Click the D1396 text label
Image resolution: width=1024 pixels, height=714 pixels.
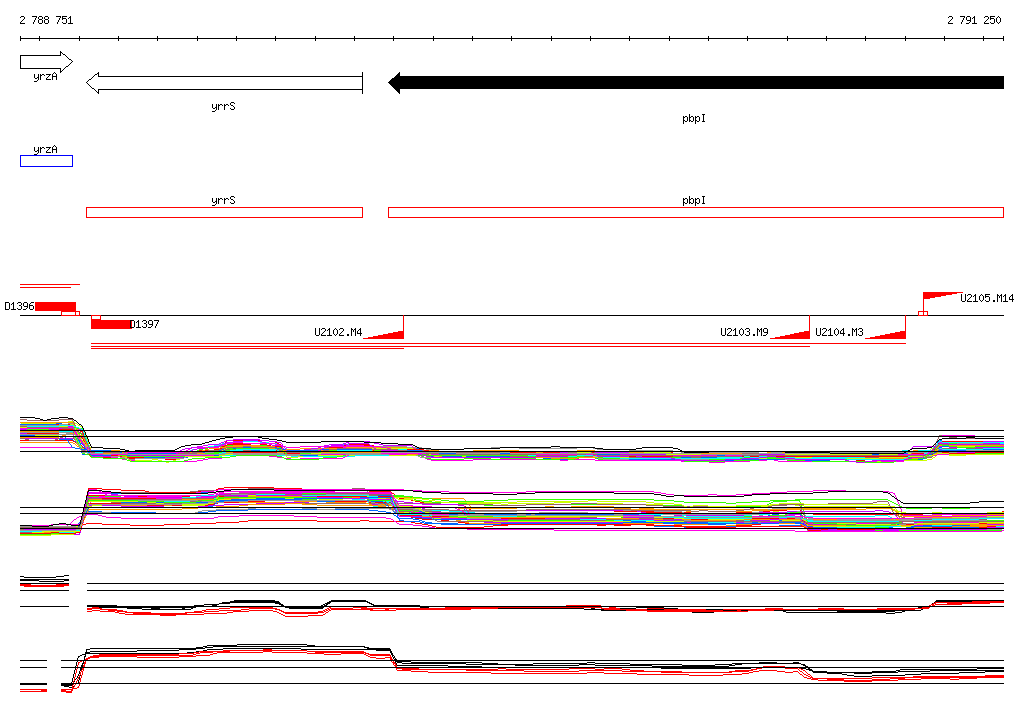pyautogui.click(x=19, y=306)
